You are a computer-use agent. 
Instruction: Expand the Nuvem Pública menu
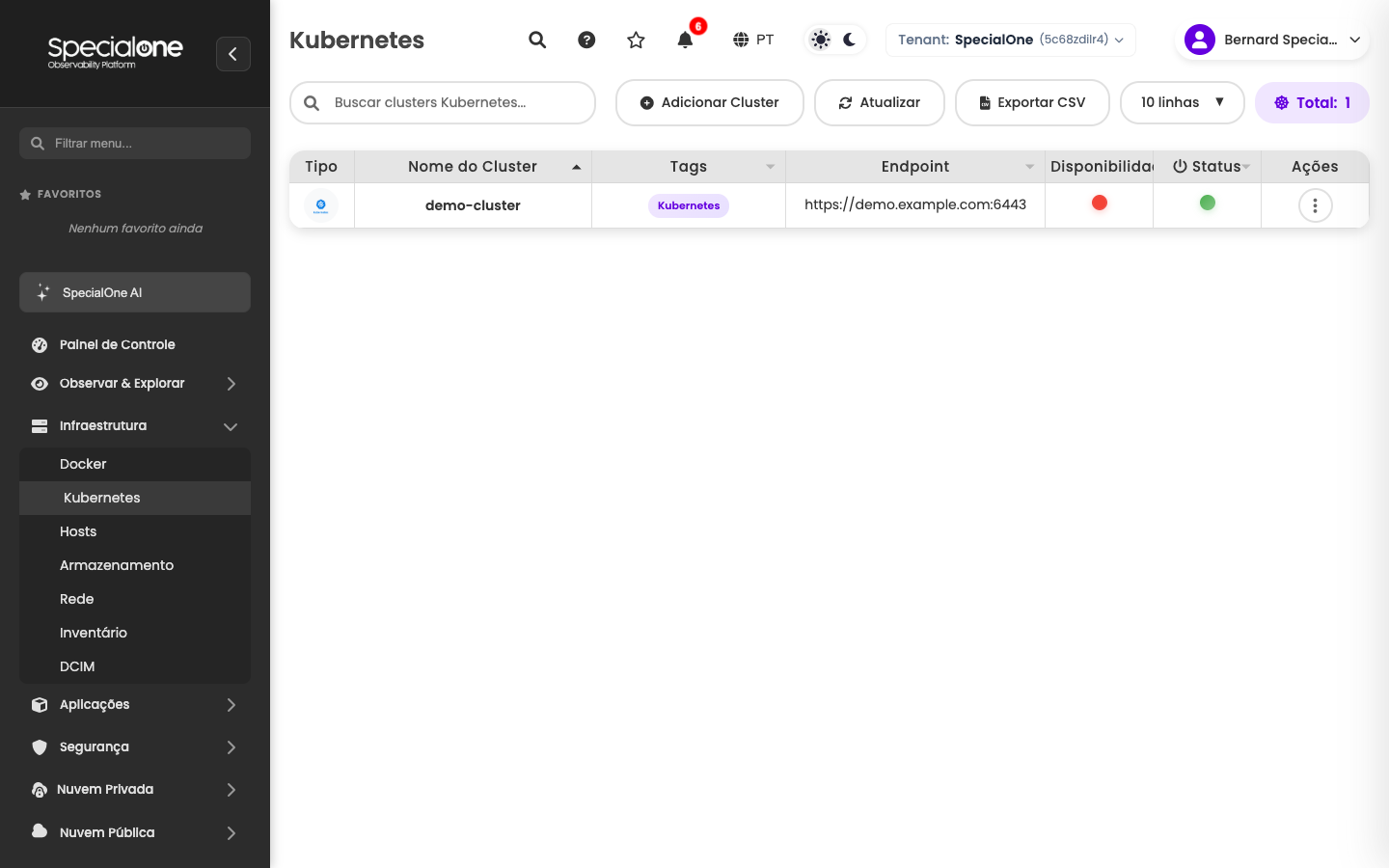tap(135, 832)
